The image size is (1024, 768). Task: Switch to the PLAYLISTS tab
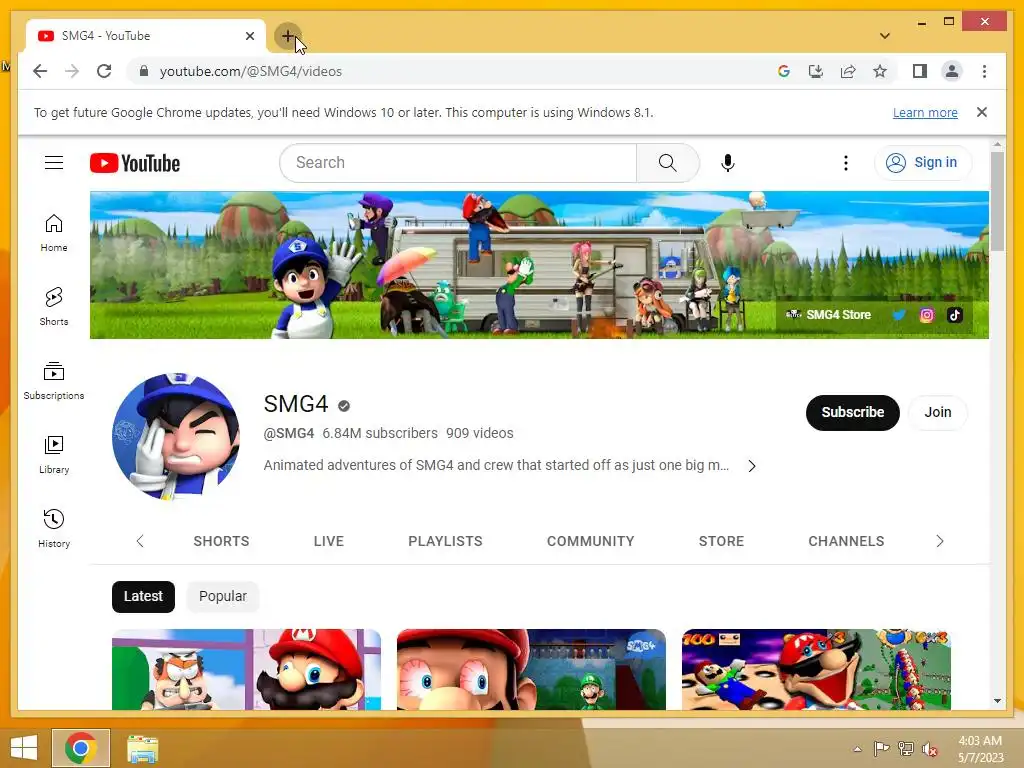445,541
